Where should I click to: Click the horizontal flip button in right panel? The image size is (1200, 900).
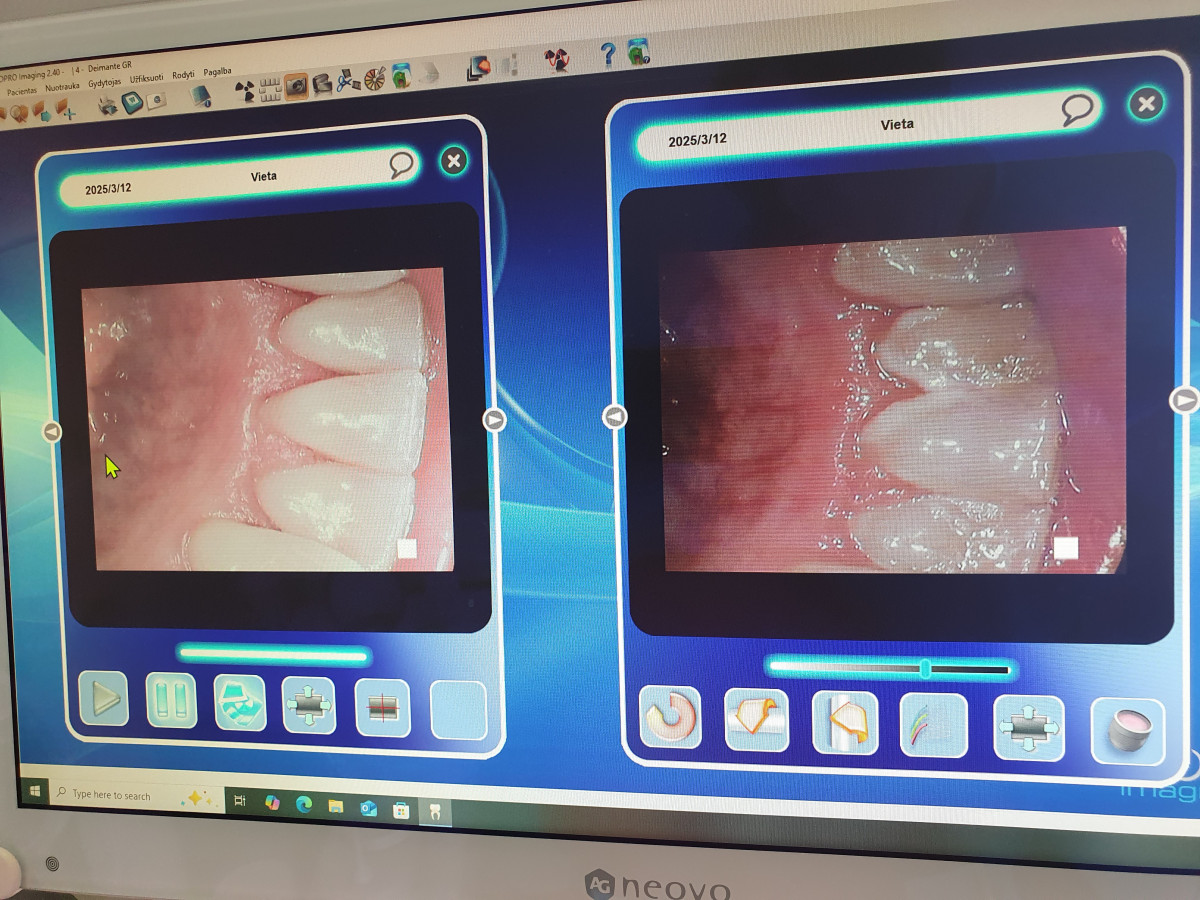click(756, 720)
